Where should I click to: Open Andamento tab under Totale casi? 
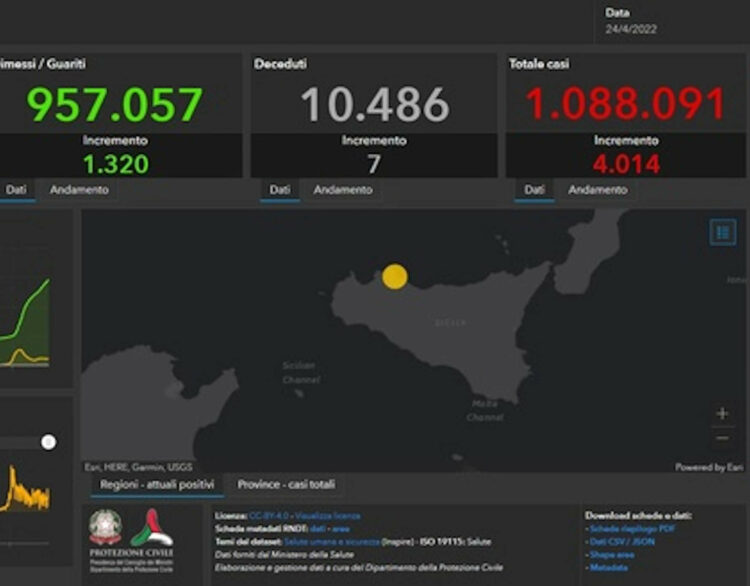pos(598,189)
